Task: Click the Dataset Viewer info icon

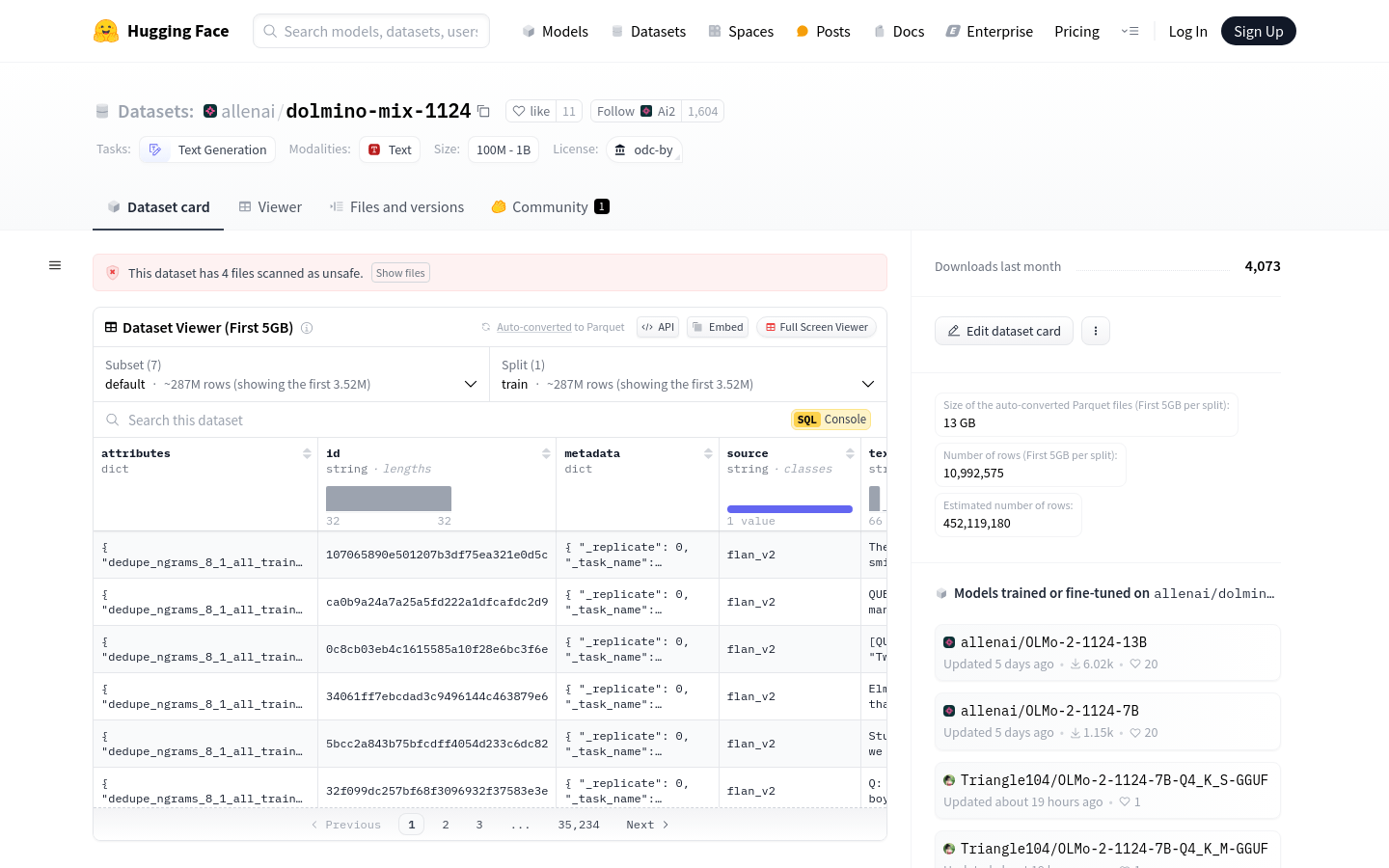Action: tap(307, 328)
